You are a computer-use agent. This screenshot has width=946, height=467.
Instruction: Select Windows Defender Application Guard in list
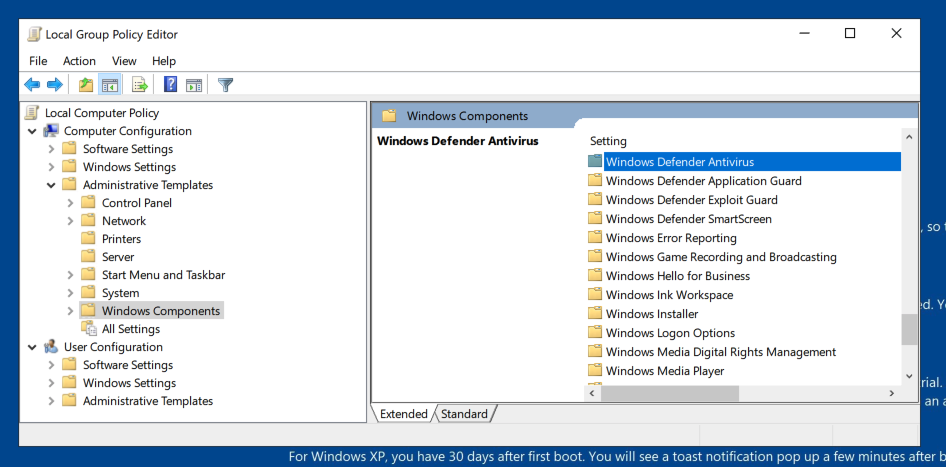703,180
